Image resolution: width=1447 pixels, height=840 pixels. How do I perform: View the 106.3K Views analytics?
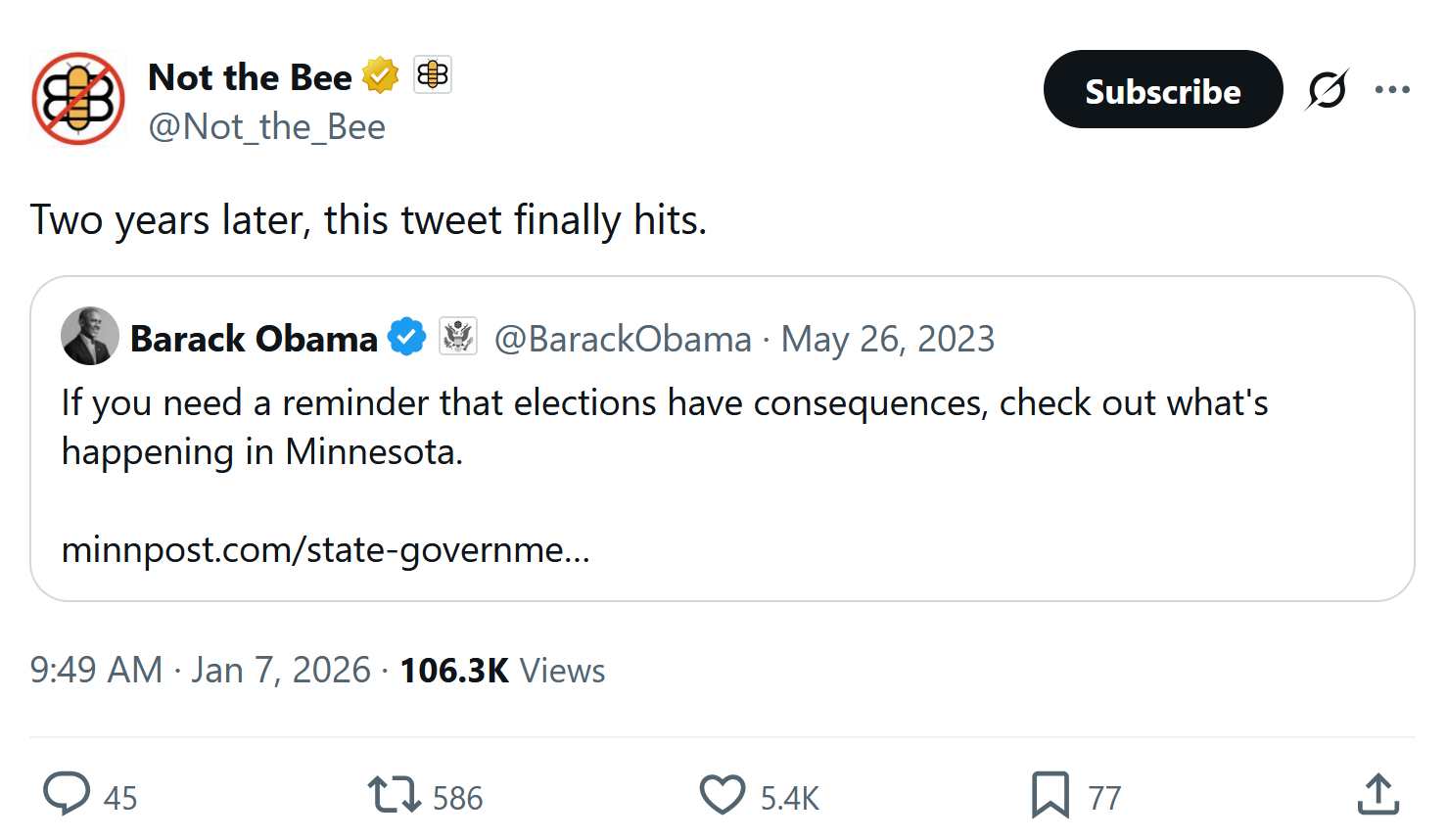tap(502, 671)
